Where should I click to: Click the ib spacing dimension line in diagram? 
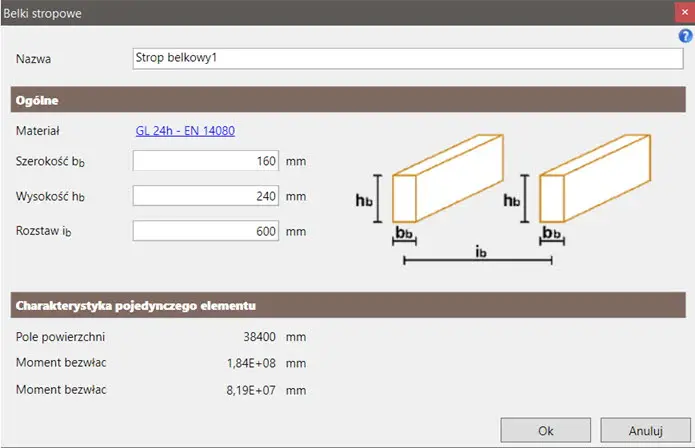477,260
